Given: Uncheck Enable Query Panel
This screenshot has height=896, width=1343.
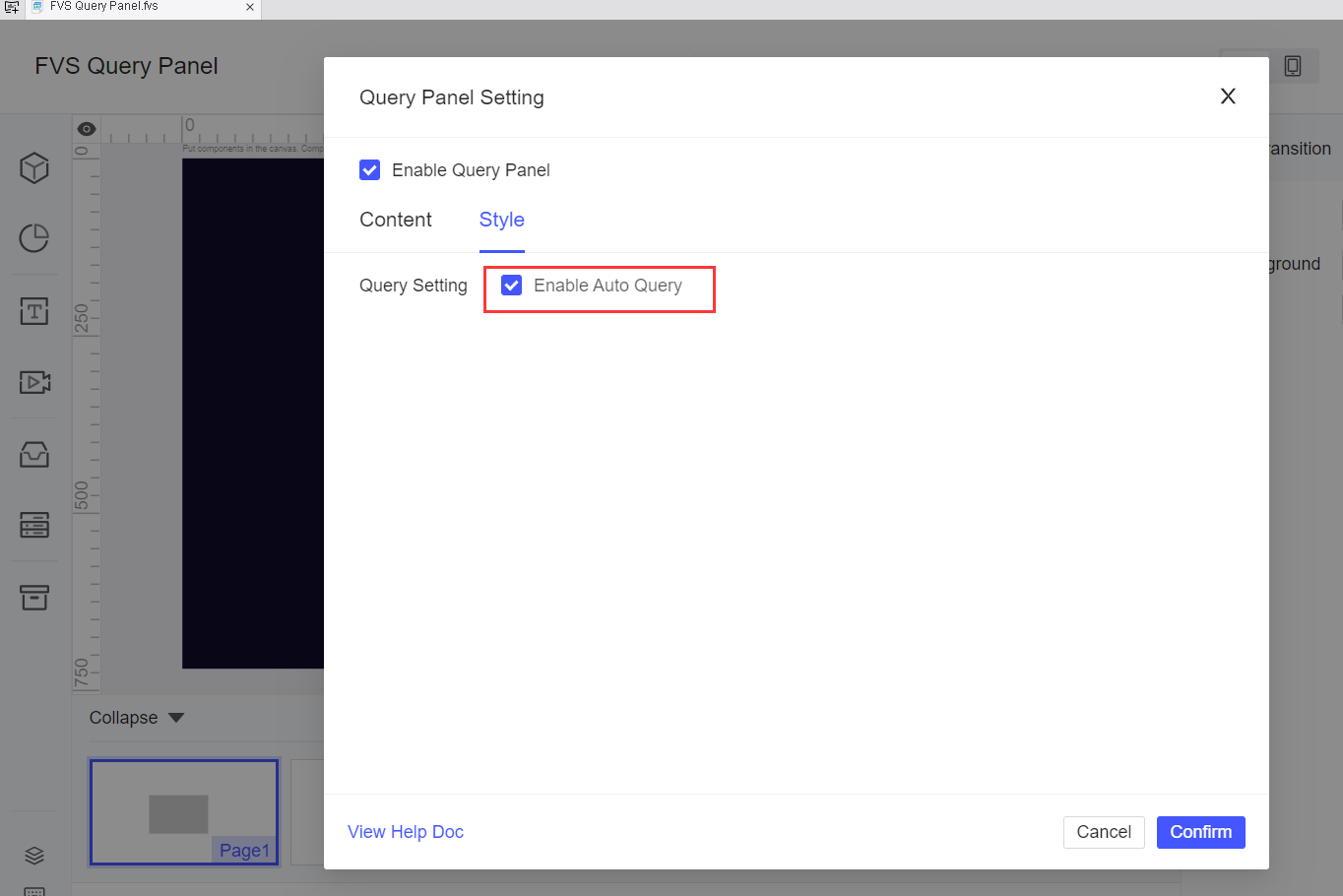Looking at the screenshot, I should click(x=369, y=169).
